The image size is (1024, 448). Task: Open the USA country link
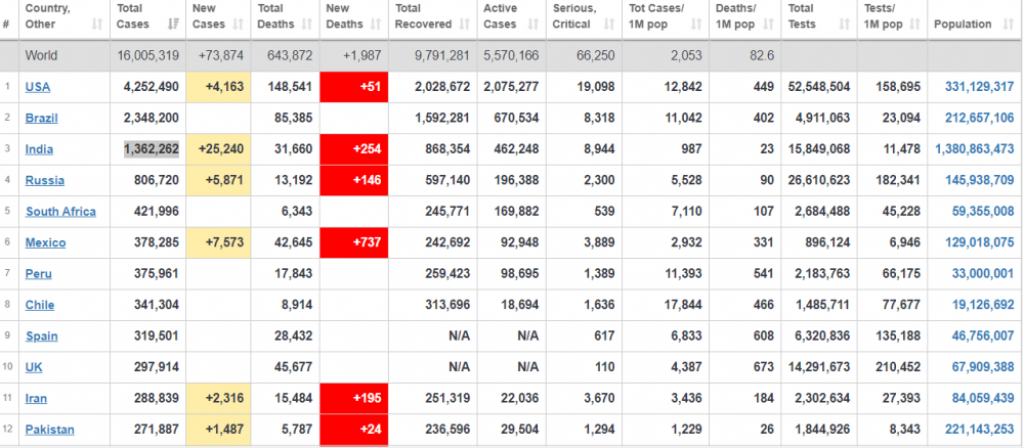coord(38,87)
